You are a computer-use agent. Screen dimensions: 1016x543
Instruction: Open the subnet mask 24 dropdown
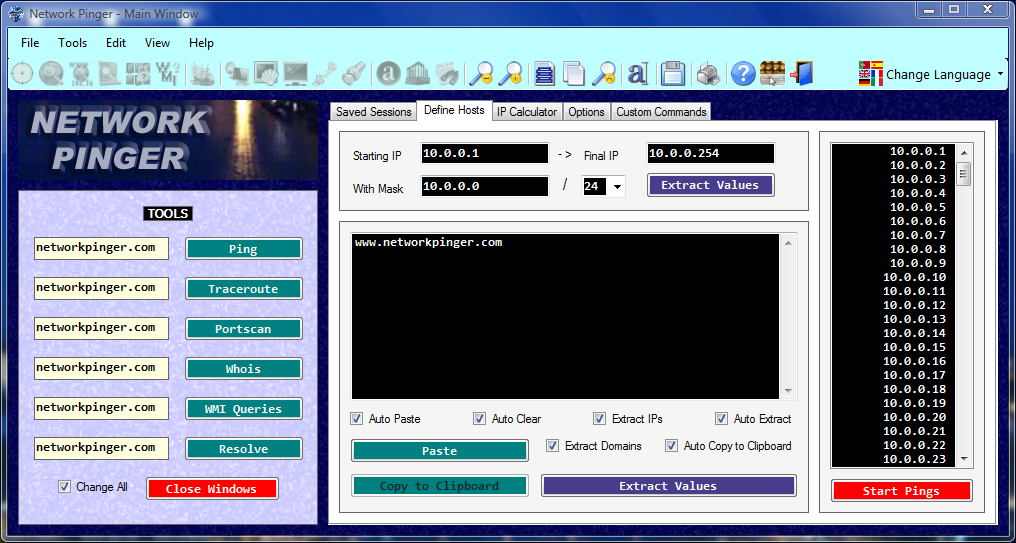pyautogui.click(x=617, y=187)
